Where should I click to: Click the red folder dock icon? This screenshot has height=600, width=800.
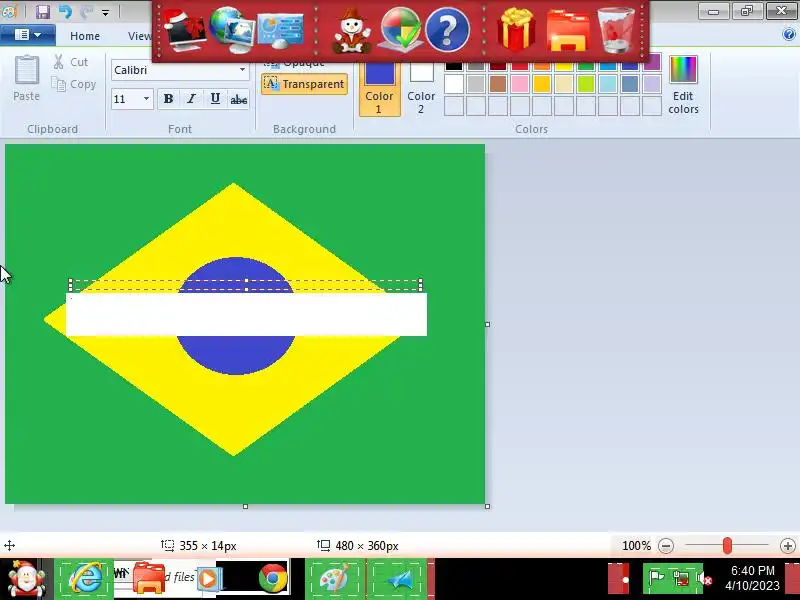568,32
